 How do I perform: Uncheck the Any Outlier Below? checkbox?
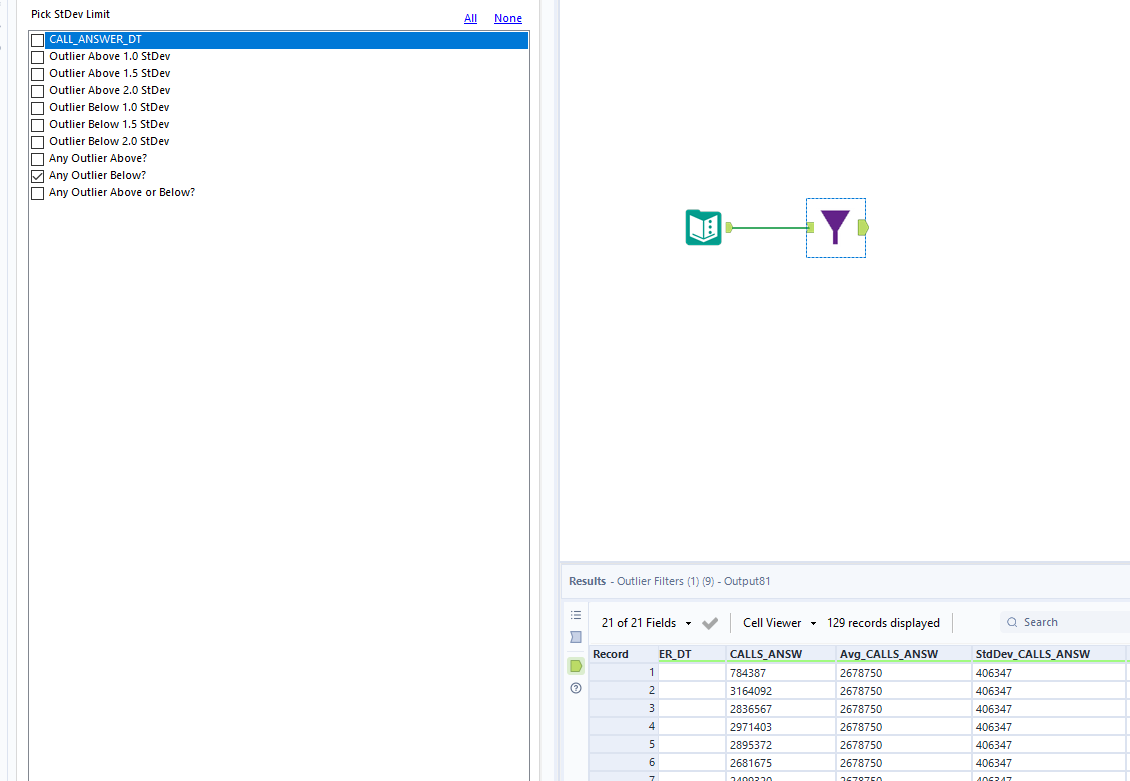tap(37, 175)
